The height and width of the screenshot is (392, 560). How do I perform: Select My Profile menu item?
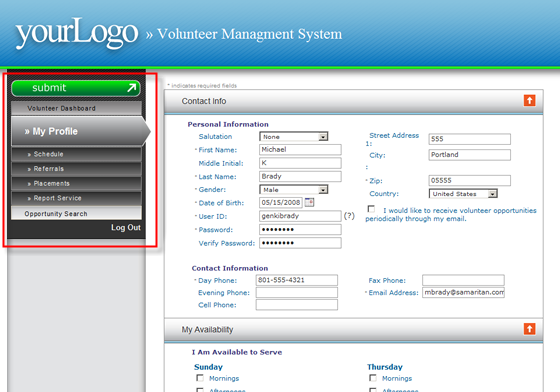[x=81, y=131]
